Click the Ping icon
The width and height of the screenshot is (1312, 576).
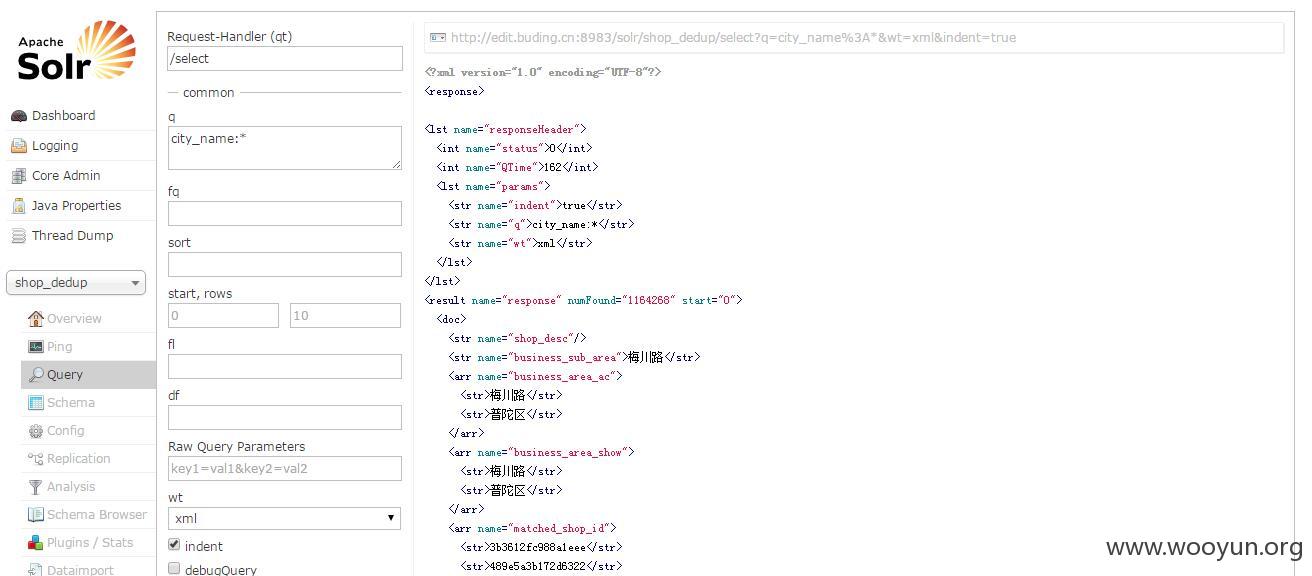coord(36,347)
